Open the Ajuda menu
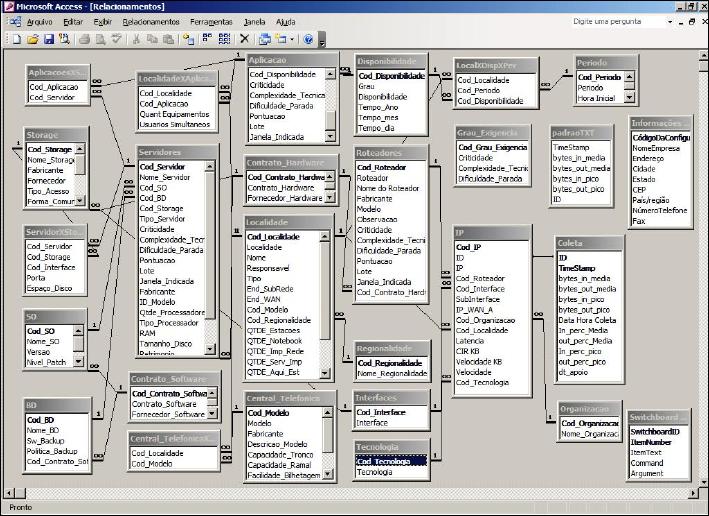This screenshot has height=516, width=709. coord(286,22)
